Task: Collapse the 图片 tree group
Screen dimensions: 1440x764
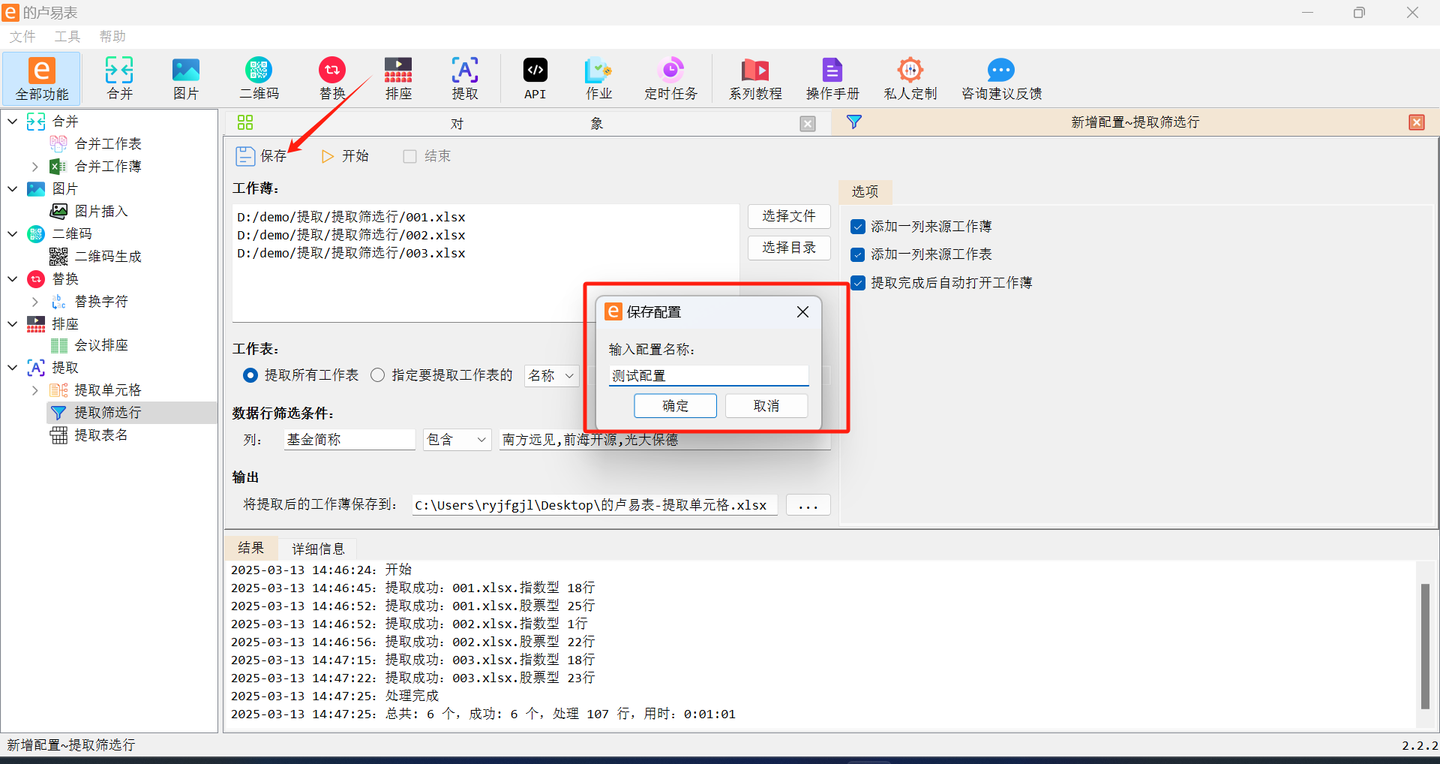Action: (13, 188)
